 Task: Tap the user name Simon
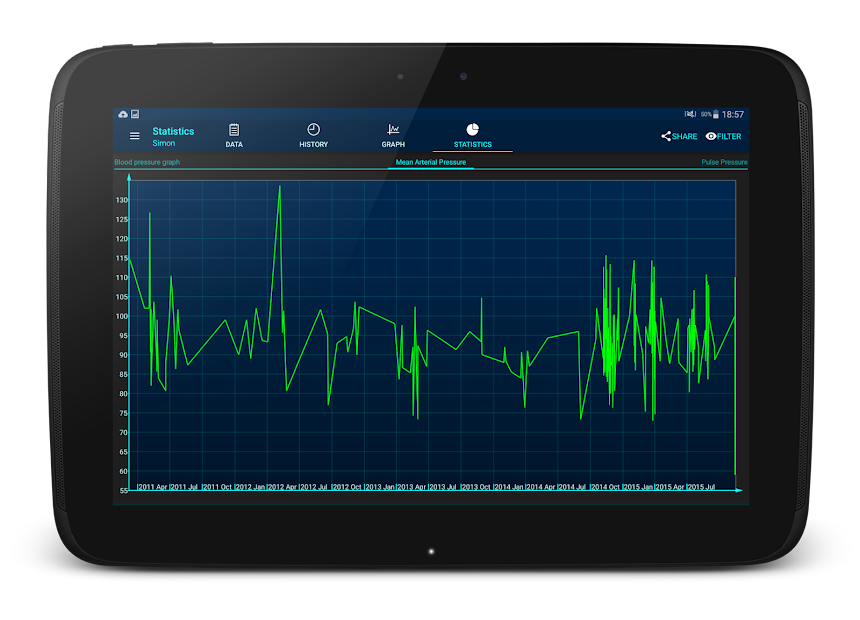163,143
